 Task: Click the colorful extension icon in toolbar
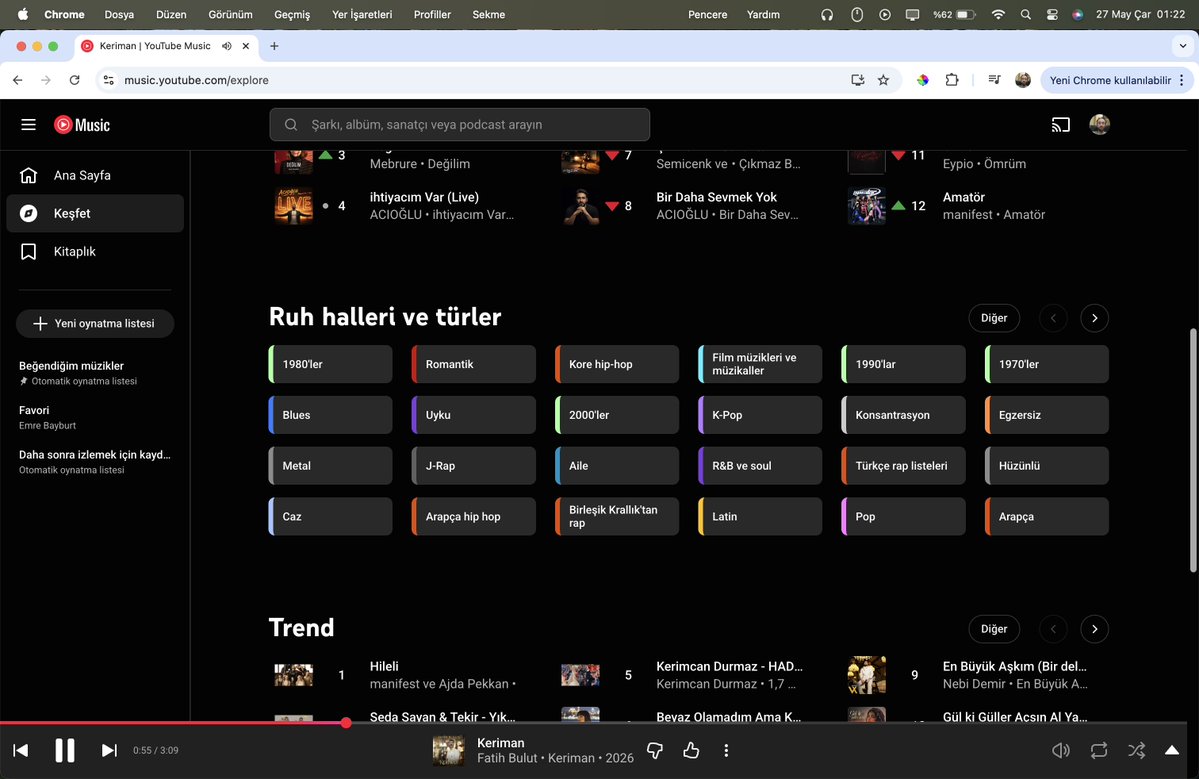click(x=923, y=80)
